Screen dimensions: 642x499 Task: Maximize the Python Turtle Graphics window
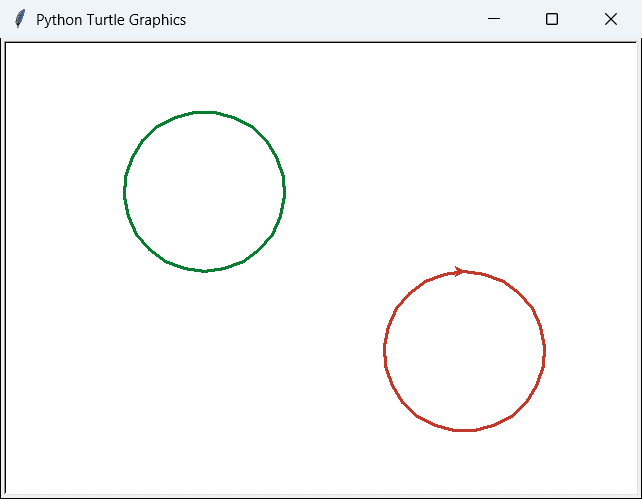pyautogui.click(x=552, y=19)
